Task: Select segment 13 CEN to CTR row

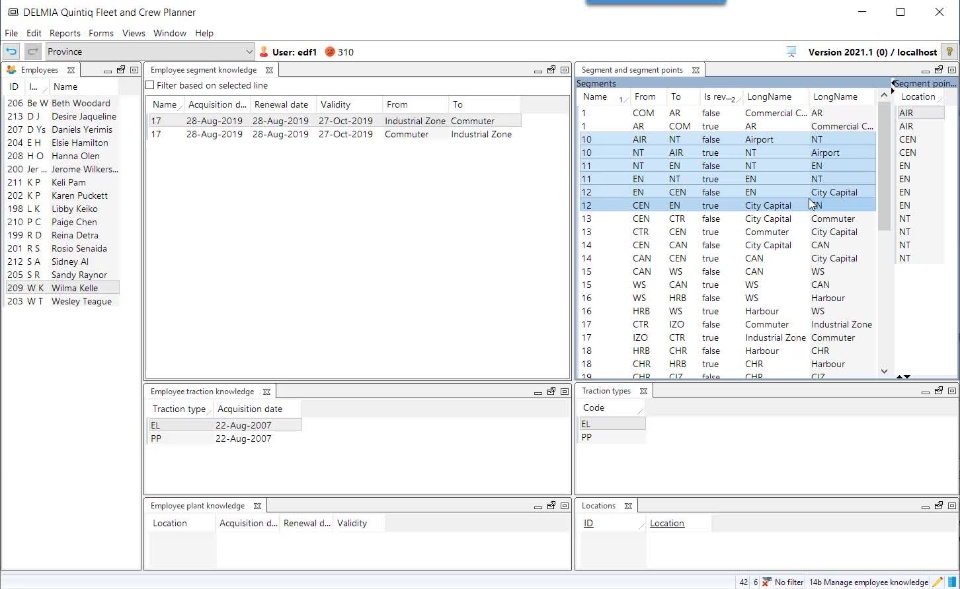Action: (727, 219)
